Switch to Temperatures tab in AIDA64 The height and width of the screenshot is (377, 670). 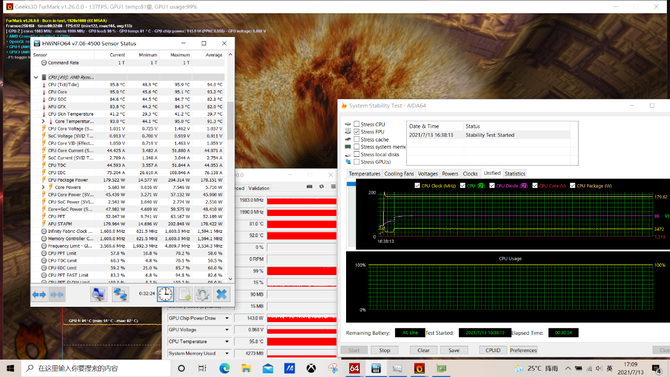point(364,174)
